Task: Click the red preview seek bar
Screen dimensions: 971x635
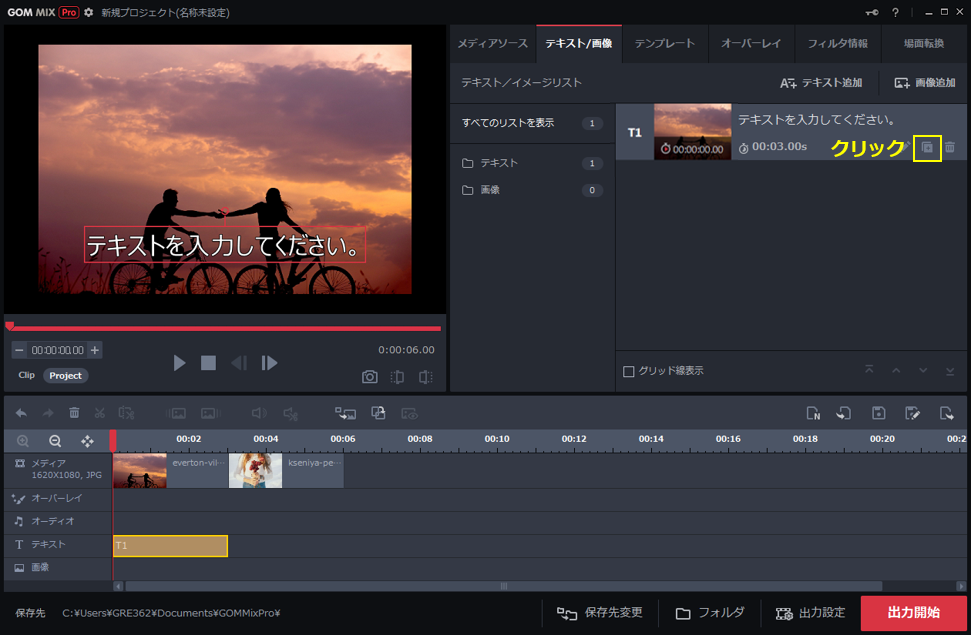Action: (x=225, y=328)
